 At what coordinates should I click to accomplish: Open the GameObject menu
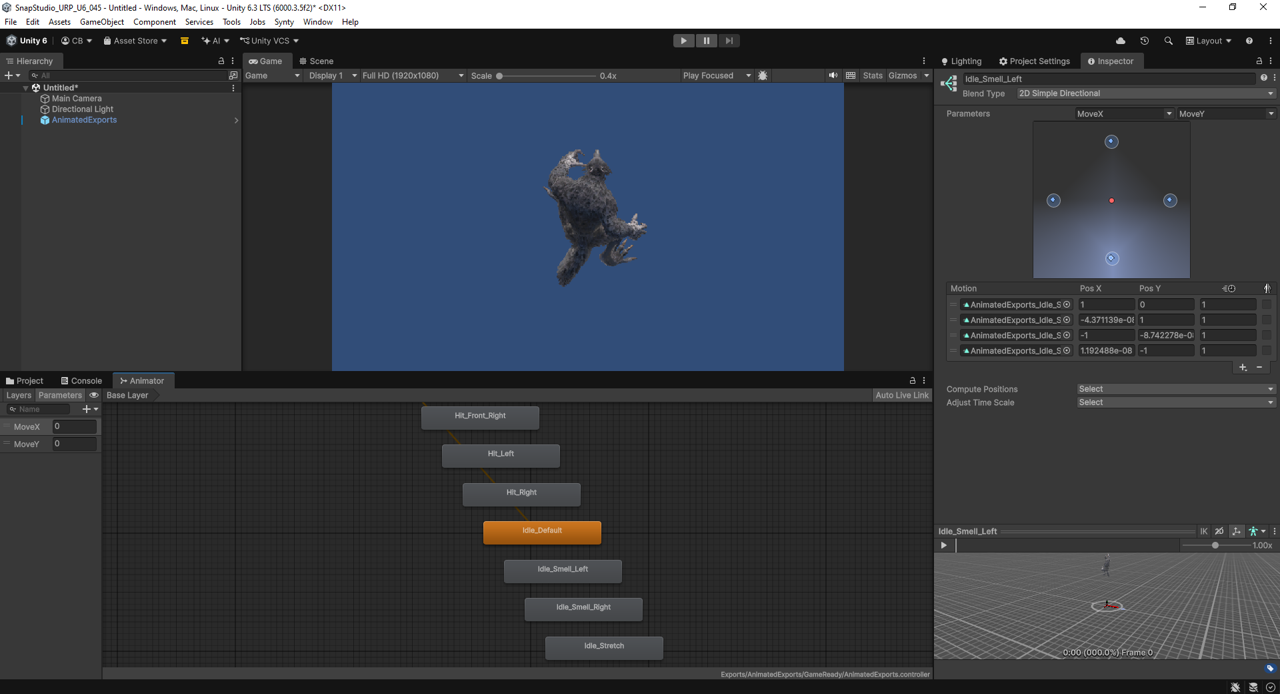tap(102, 22)
